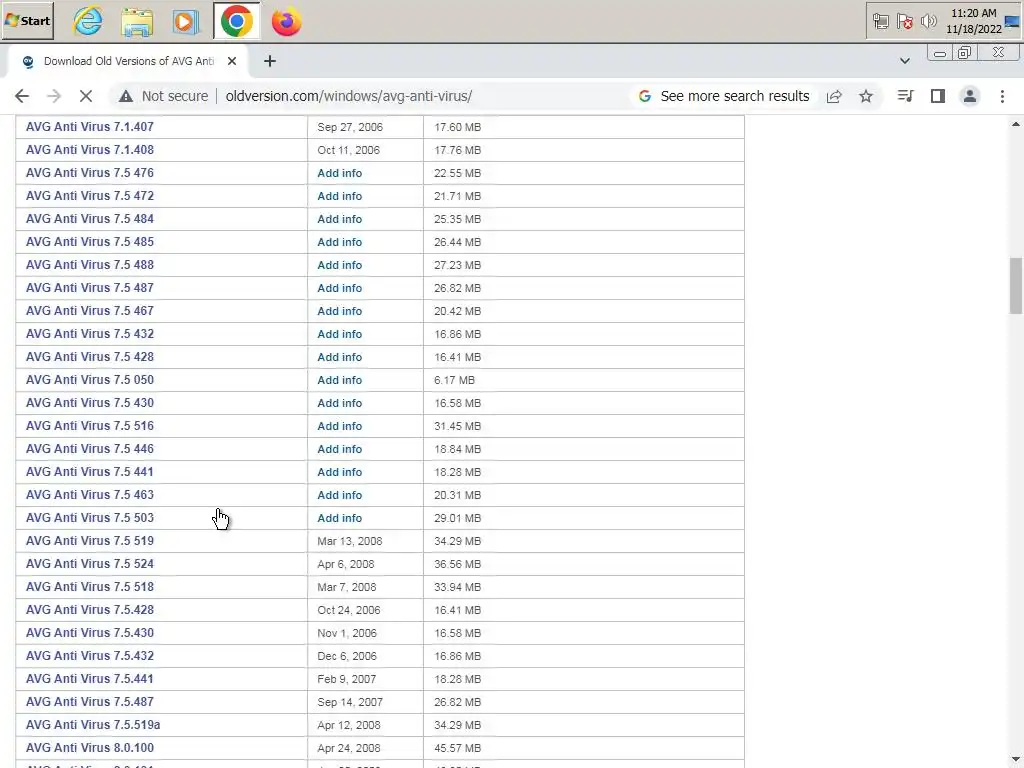Open AVG Anti Virus 7.5 516 link

[x=89, y=426]
